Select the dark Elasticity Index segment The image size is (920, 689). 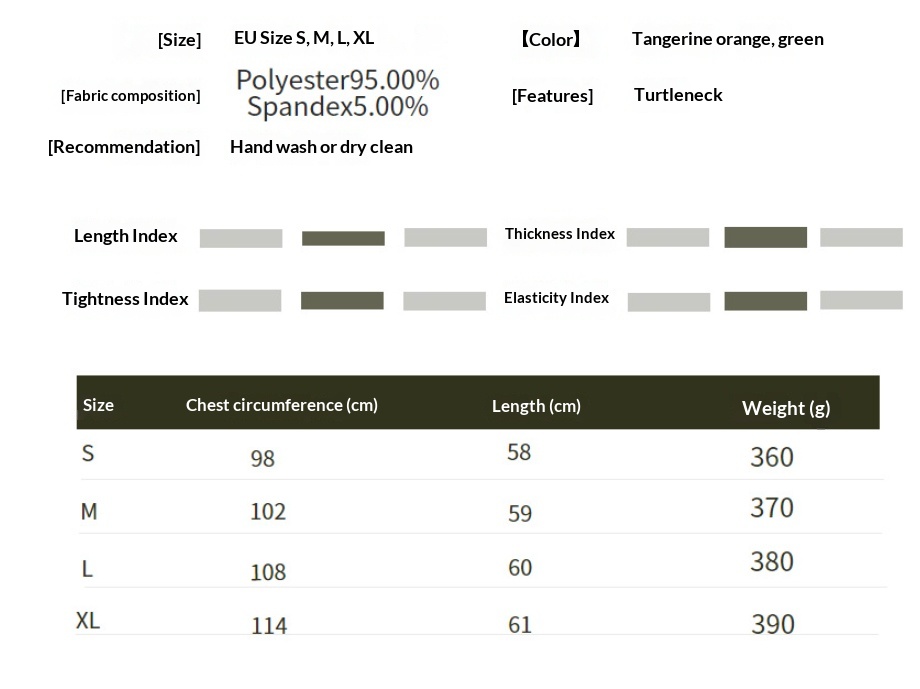pyautogui.click(x=765, y=301)
